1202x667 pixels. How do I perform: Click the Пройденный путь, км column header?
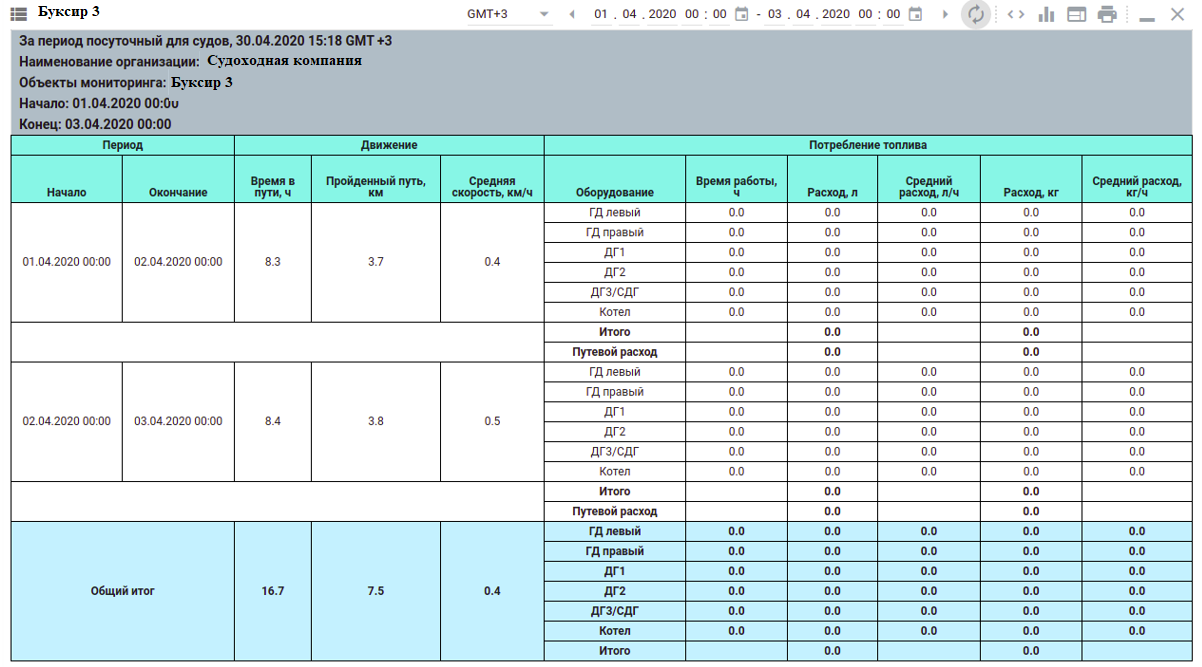(375, 186)
